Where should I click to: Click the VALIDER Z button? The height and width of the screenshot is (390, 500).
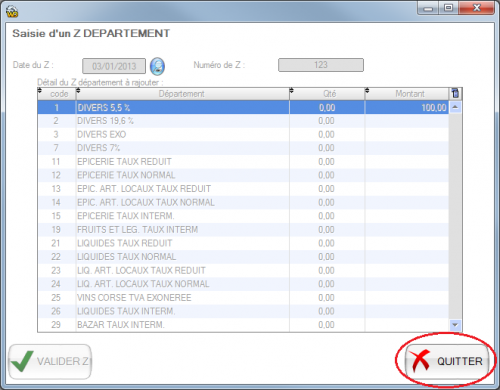coord(50,362)
